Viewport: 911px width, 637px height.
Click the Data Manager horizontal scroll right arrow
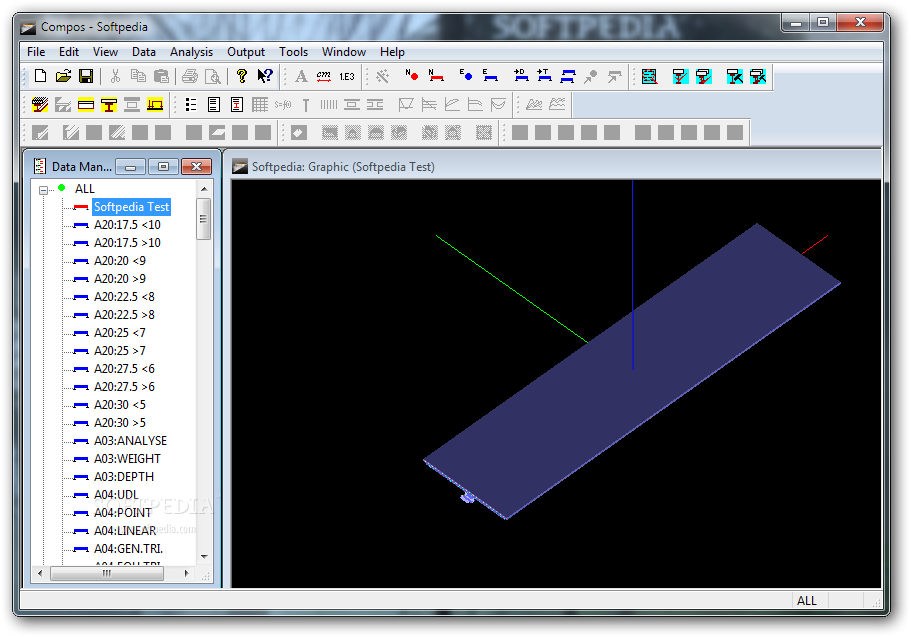[x=186, y=574]
